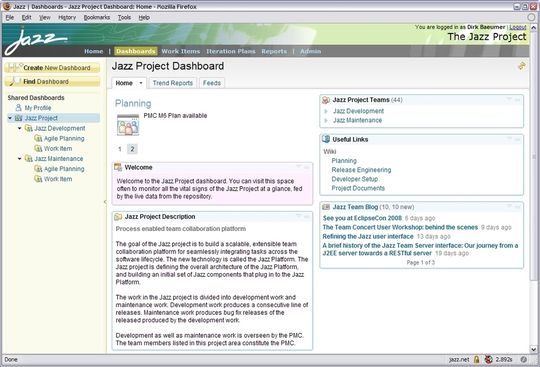540x367 pixels.
Task: Click the Jazz Project Teams viewlet icon
Action: point(326,100)
